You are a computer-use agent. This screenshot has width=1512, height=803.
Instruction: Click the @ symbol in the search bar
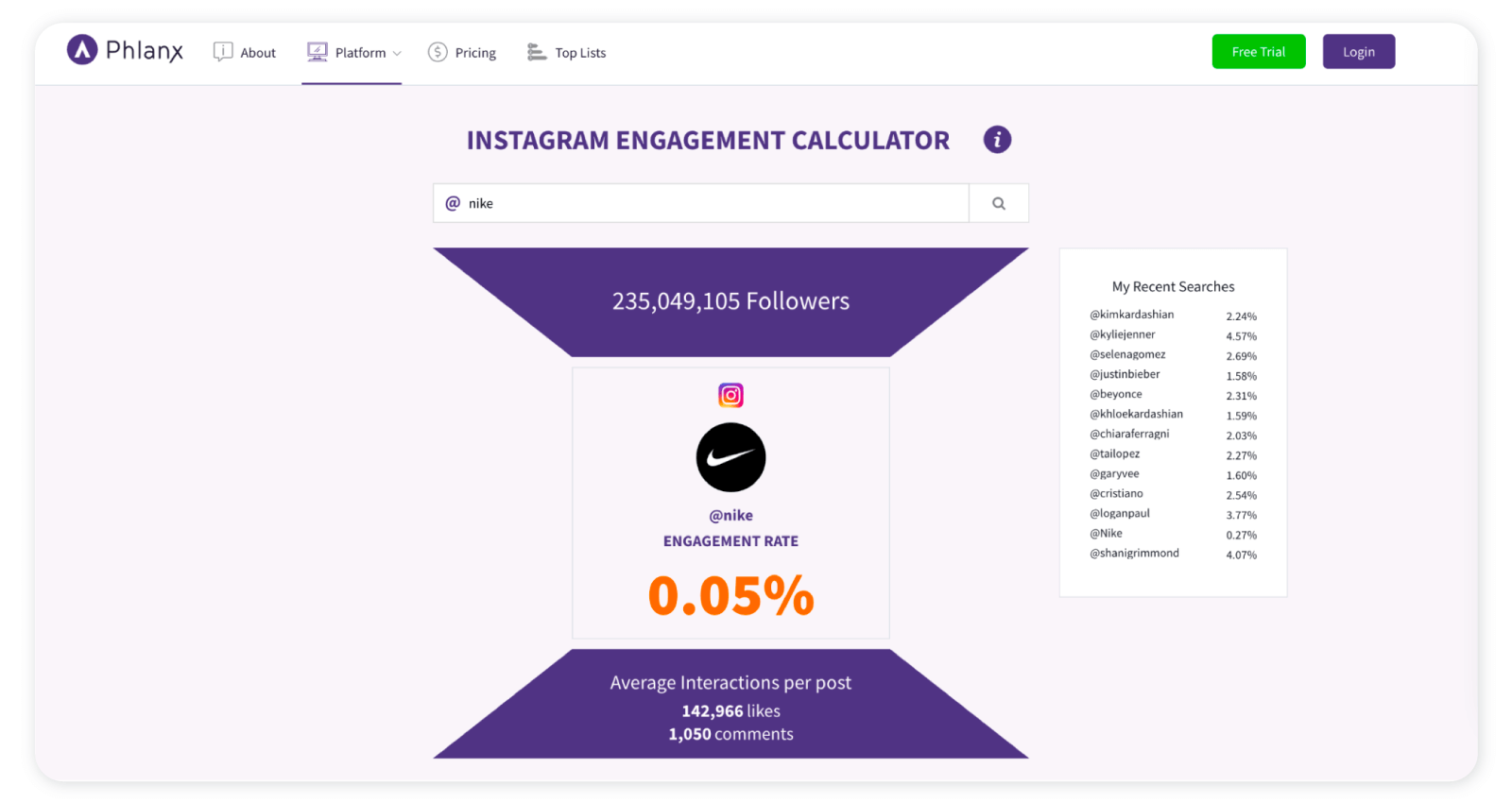453,202
